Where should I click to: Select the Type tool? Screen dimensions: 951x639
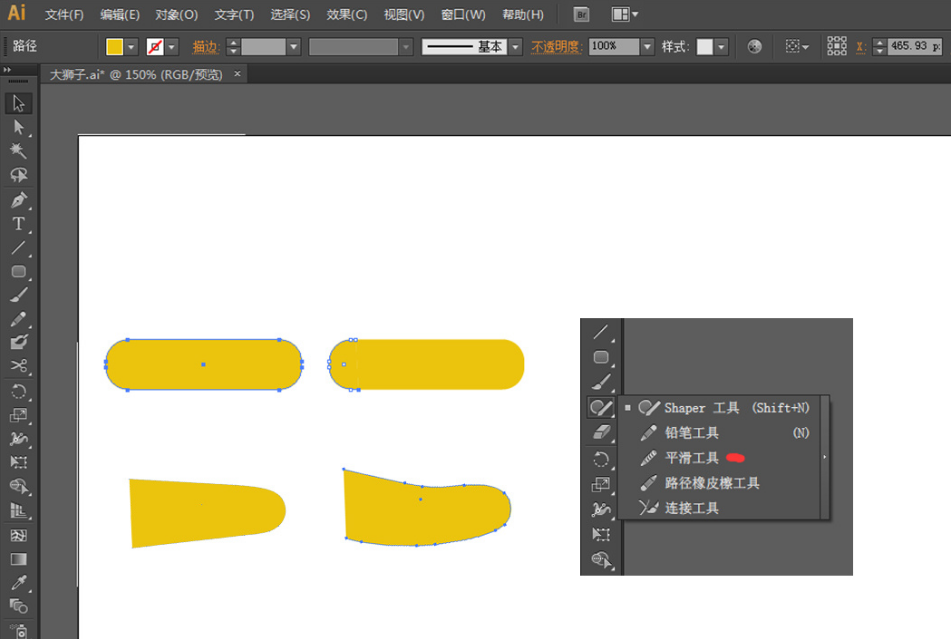[18, 224]
